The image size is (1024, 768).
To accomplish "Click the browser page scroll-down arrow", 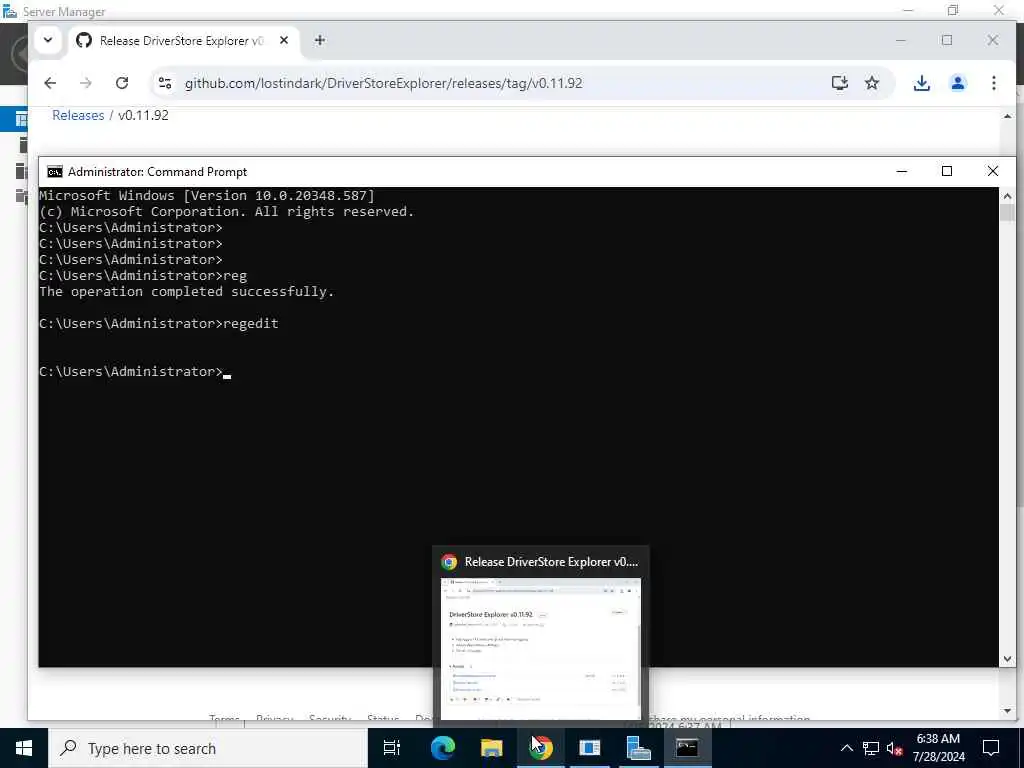I will (x=1007, y=711).
